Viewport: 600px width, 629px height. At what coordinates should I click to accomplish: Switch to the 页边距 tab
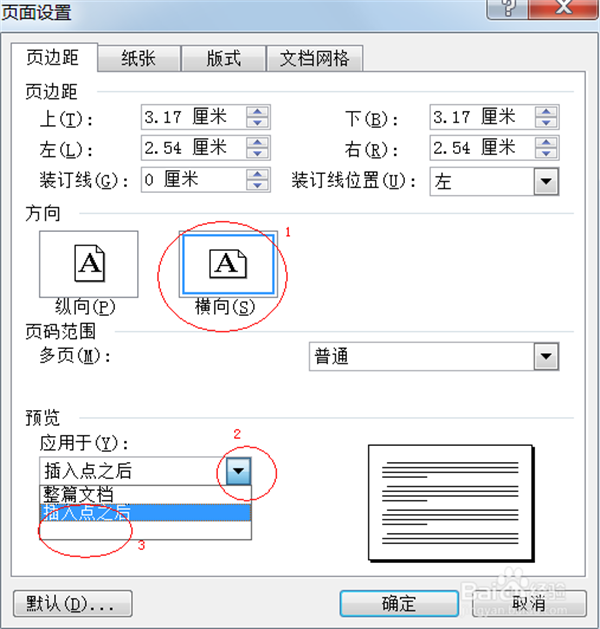click(53, 58)
